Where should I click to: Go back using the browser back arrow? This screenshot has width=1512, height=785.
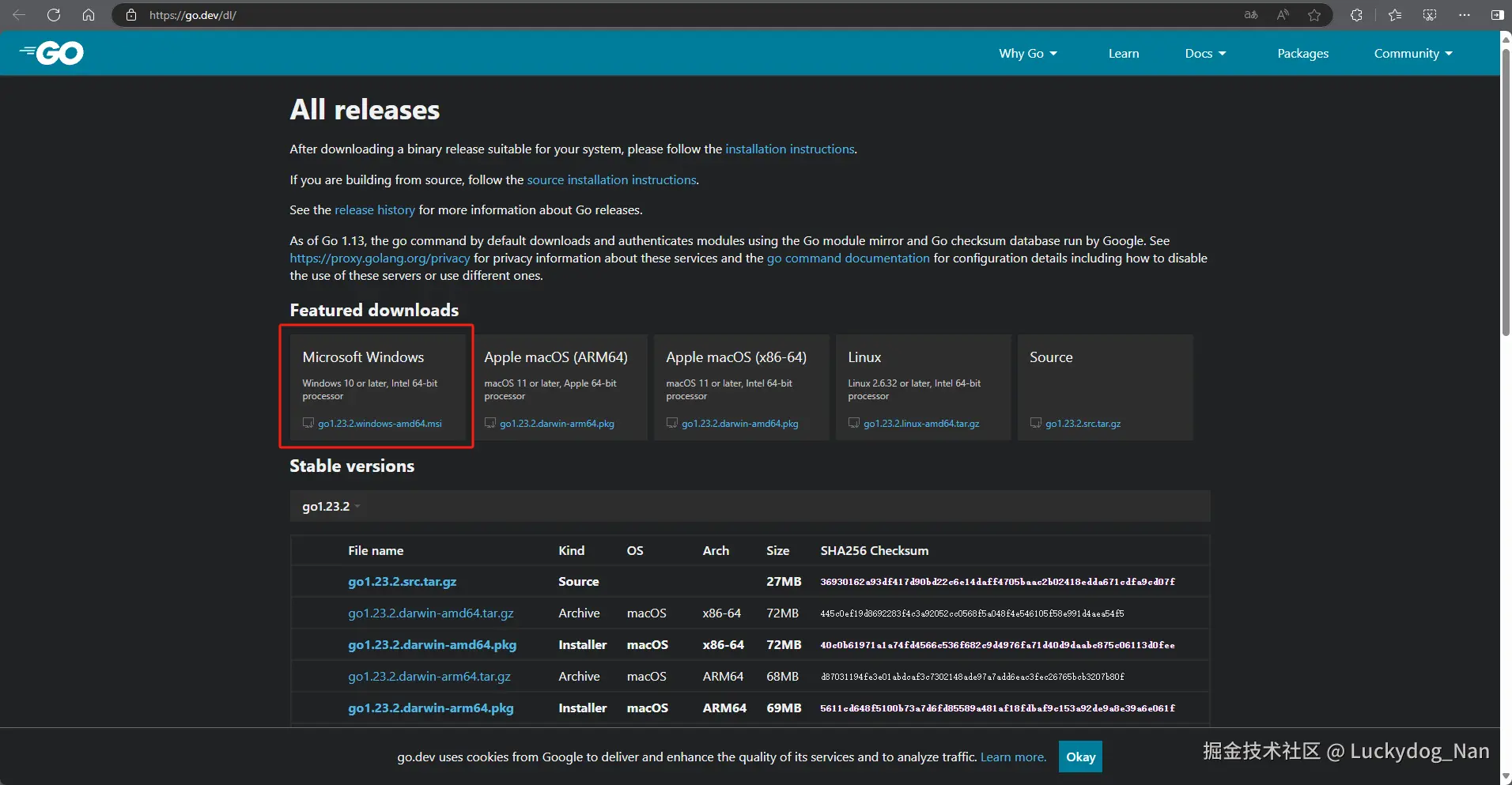click(19, 15)
